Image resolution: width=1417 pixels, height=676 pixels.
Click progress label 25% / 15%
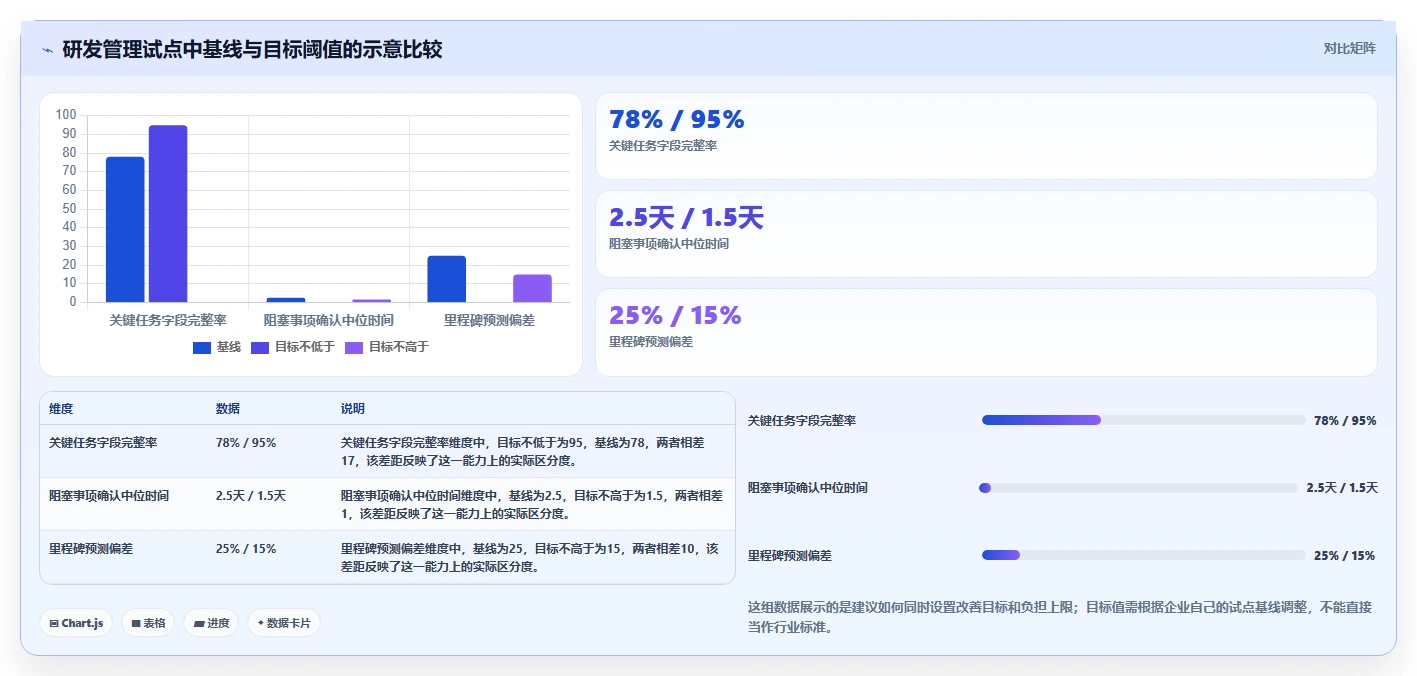tap(1345, 555)
